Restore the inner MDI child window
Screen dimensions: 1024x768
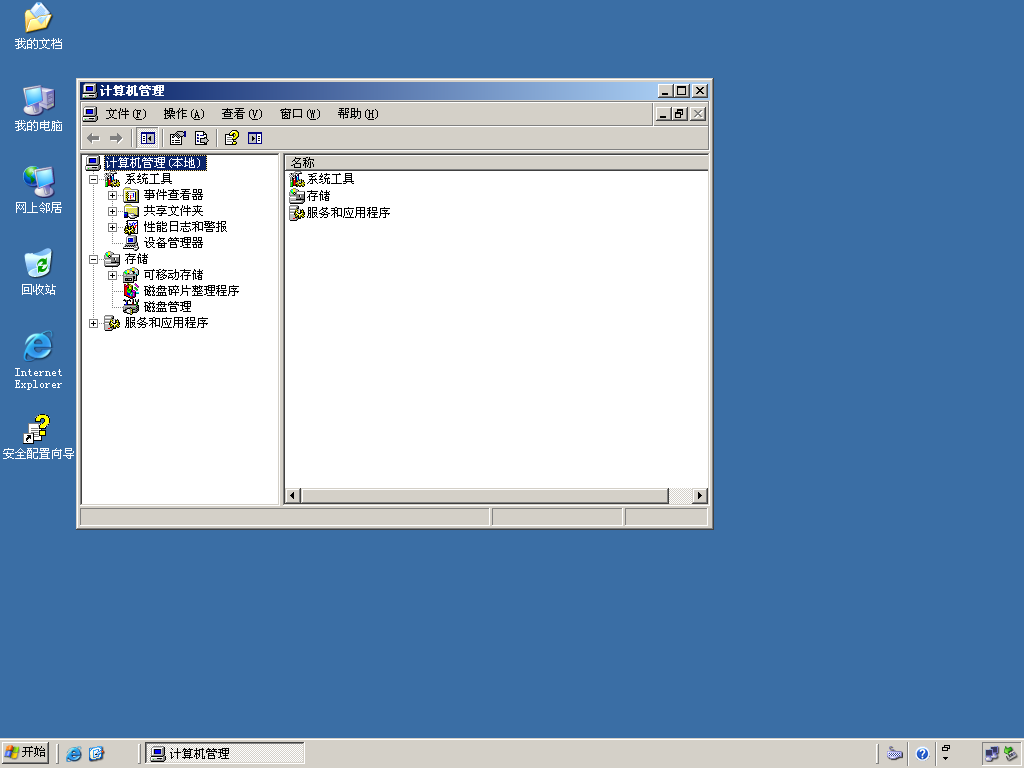tap(679, 114)
